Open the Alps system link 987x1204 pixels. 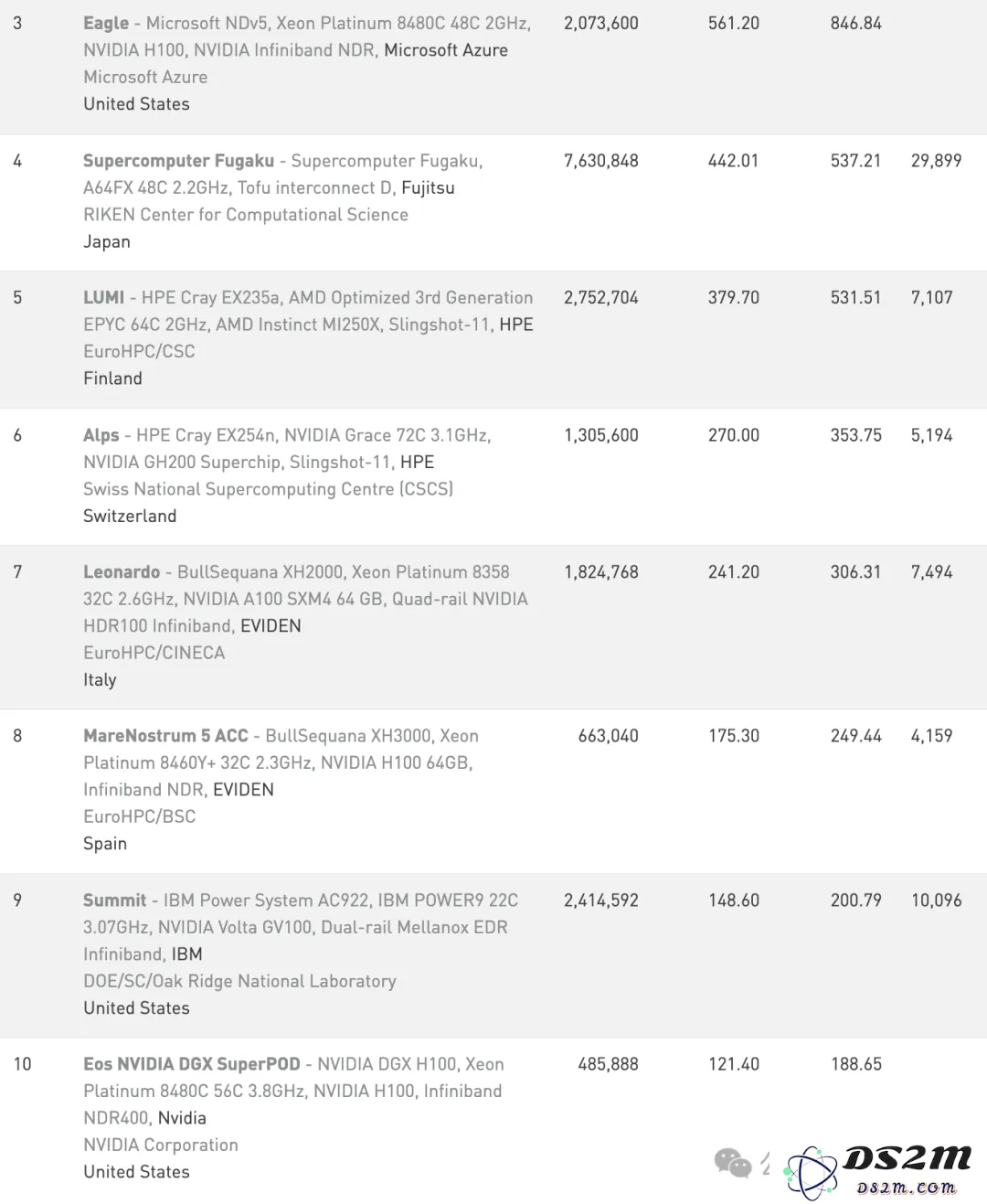tap(101, 435)
